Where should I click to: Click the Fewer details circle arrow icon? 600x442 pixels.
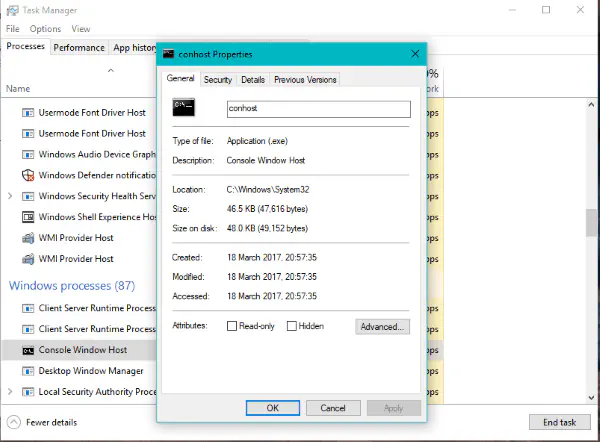point(13,422)
